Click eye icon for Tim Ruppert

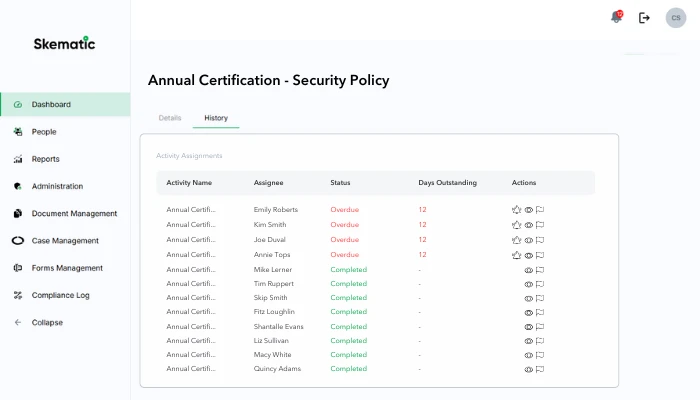pos(528,284)
